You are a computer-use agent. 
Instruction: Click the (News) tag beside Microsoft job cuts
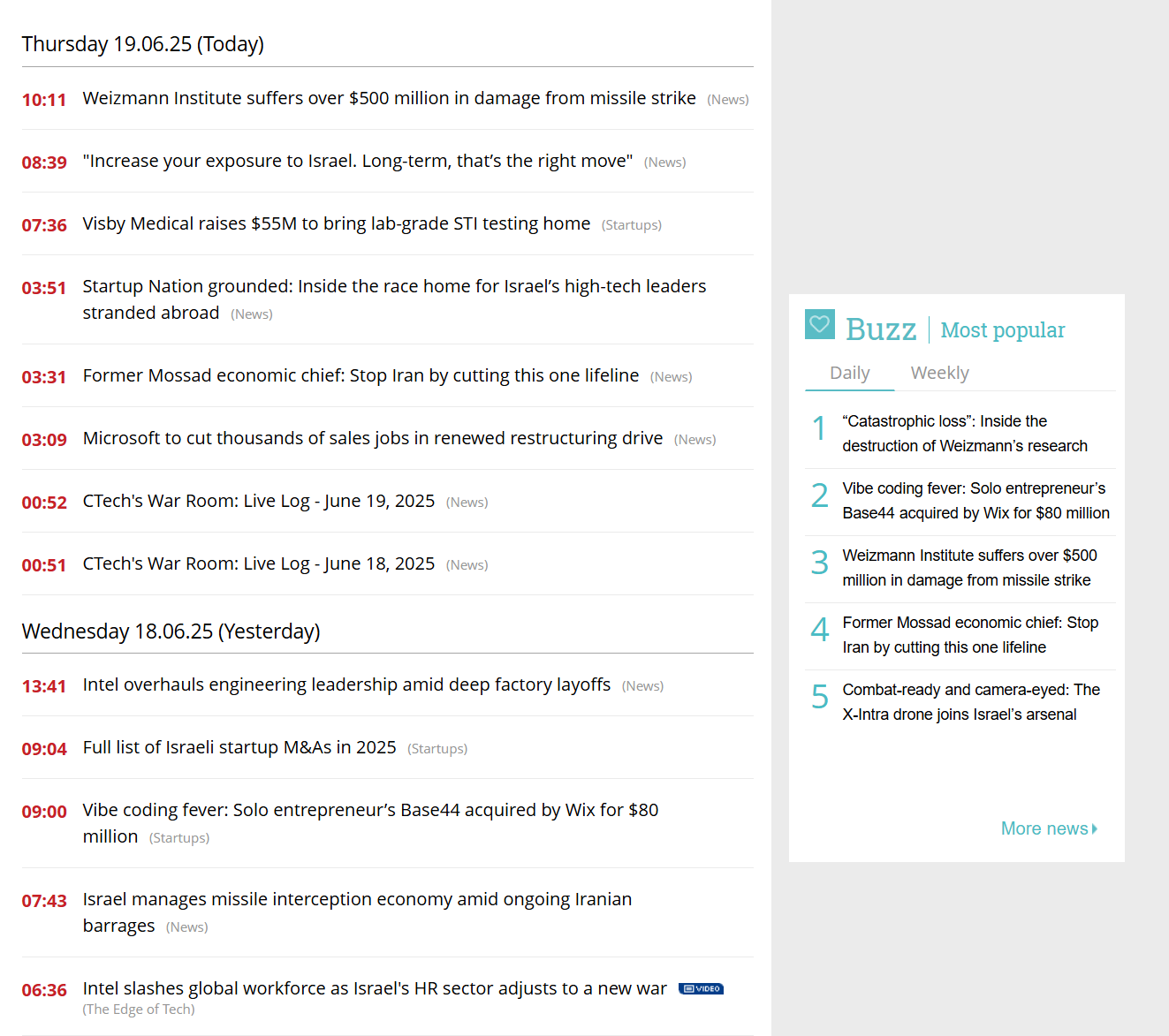click(695, 440)
